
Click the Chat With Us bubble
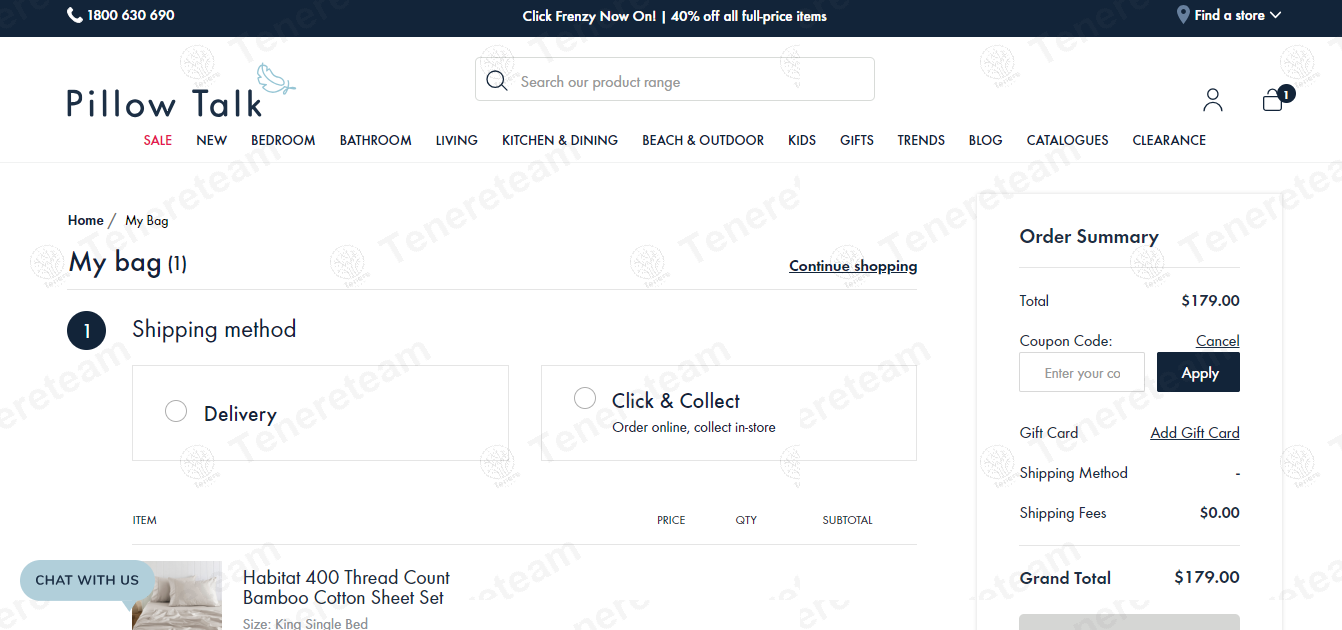click(x=87, y=581)
